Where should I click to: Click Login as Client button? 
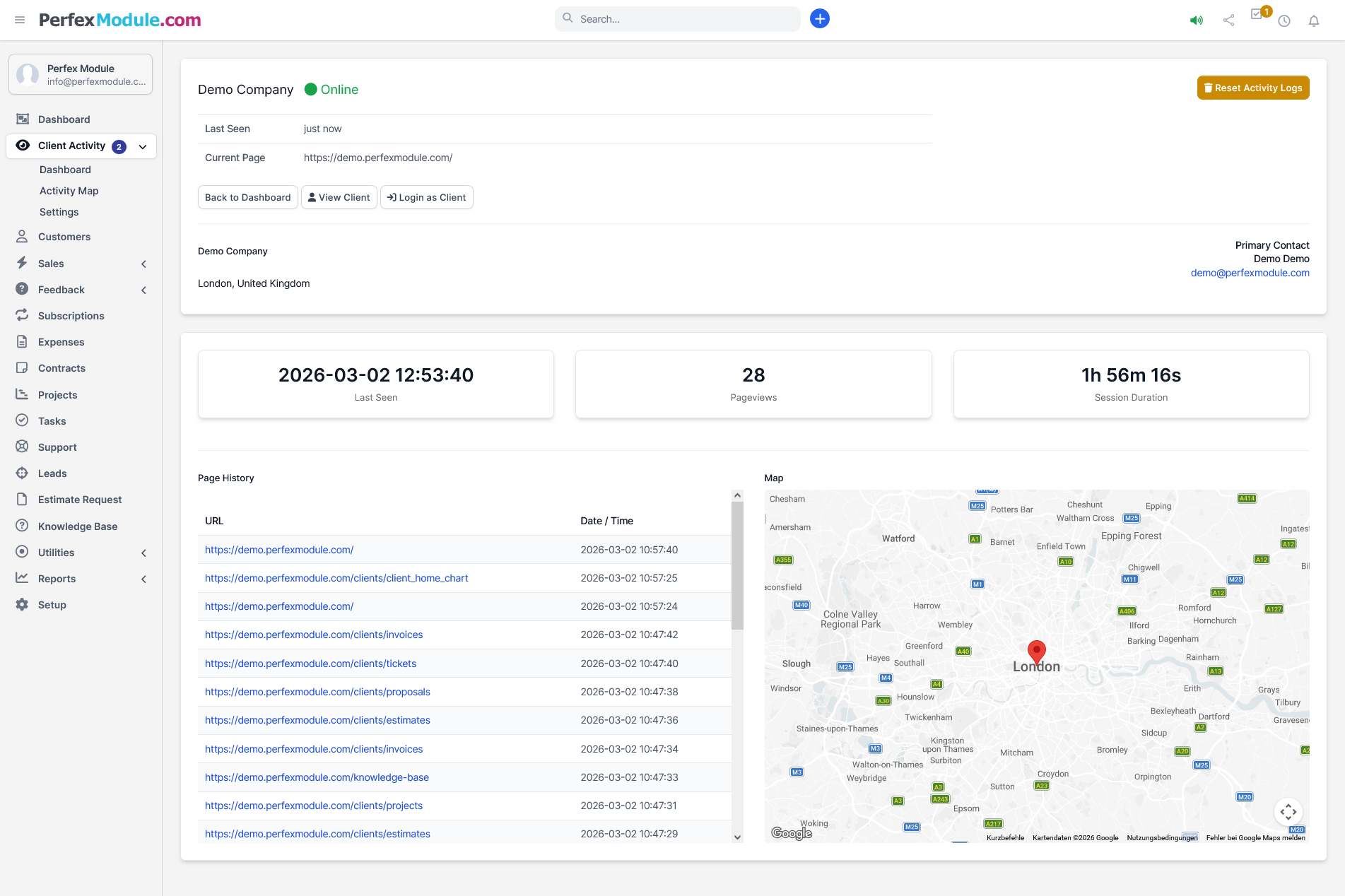pyautogui.click(x=426, y=197)
